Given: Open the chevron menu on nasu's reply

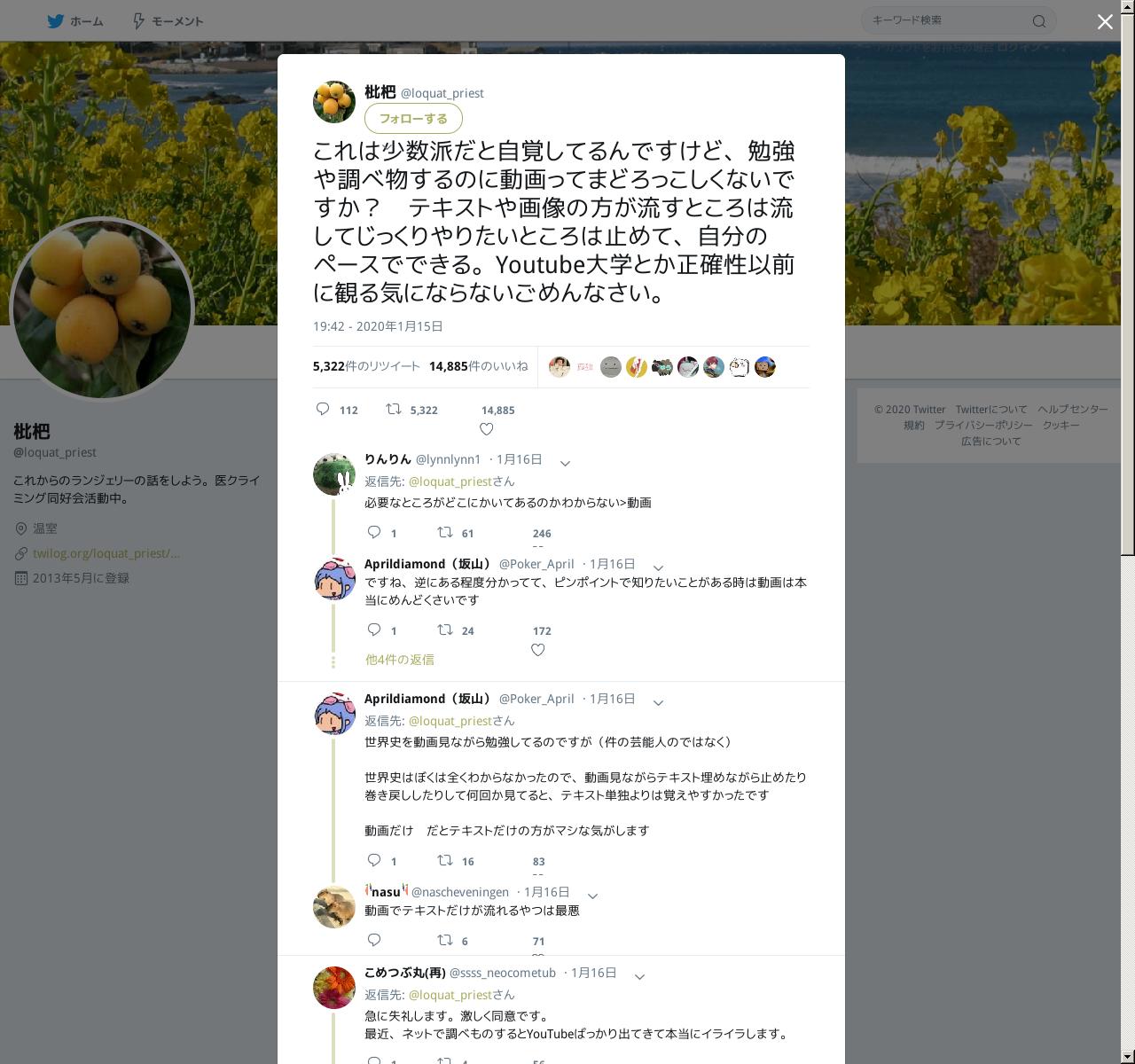Looking at the screenshot, I should coord(593,896).
